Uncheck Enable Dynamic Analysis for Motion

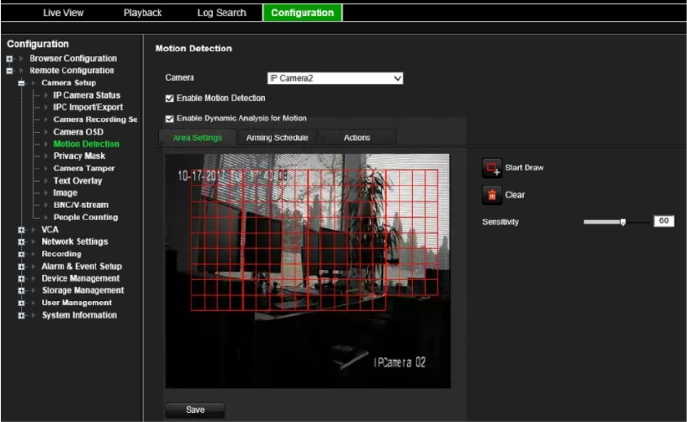tap(170, 119)
